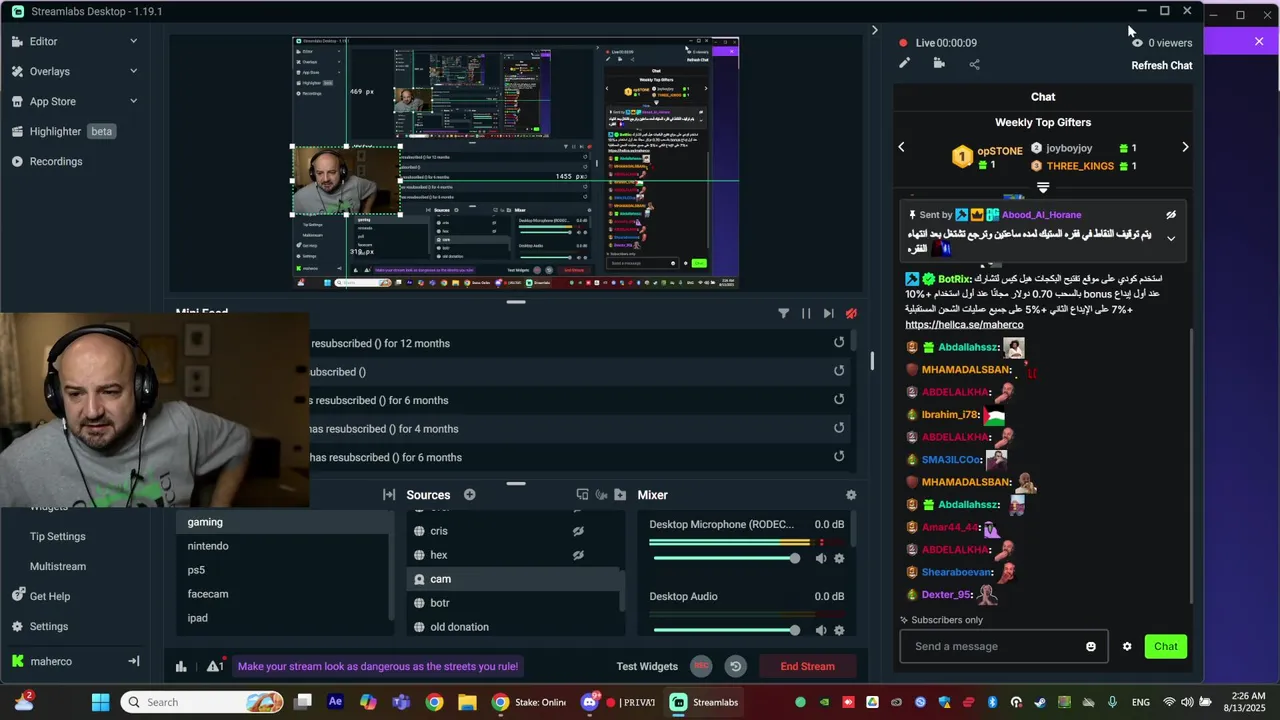Add a new source with plus icon
Image resolution: width=1280 pixels, height=720 pixels.
[469, 495]
